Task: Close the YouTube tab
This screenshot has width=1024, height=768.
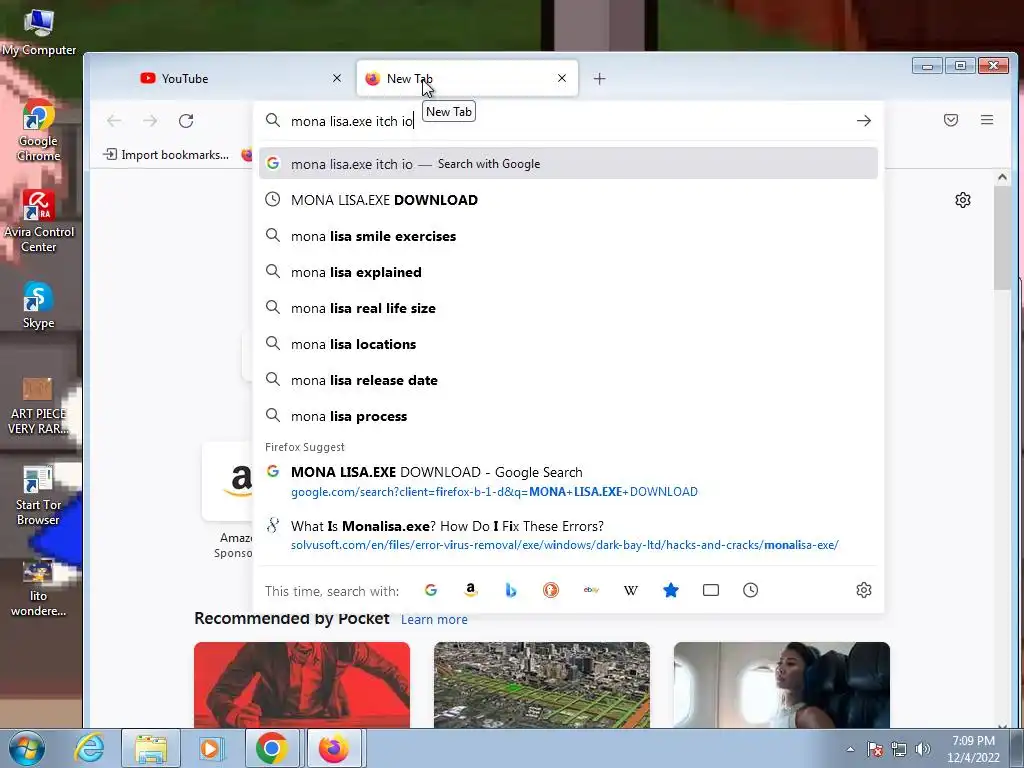Action: pos(337,78)
